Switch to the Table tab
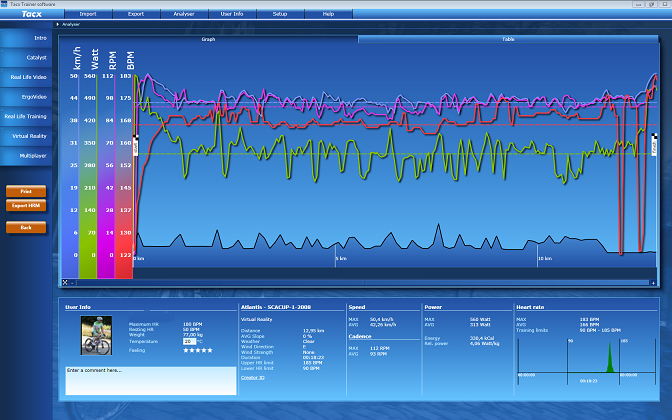672x420 pixels. pos(508,39)
